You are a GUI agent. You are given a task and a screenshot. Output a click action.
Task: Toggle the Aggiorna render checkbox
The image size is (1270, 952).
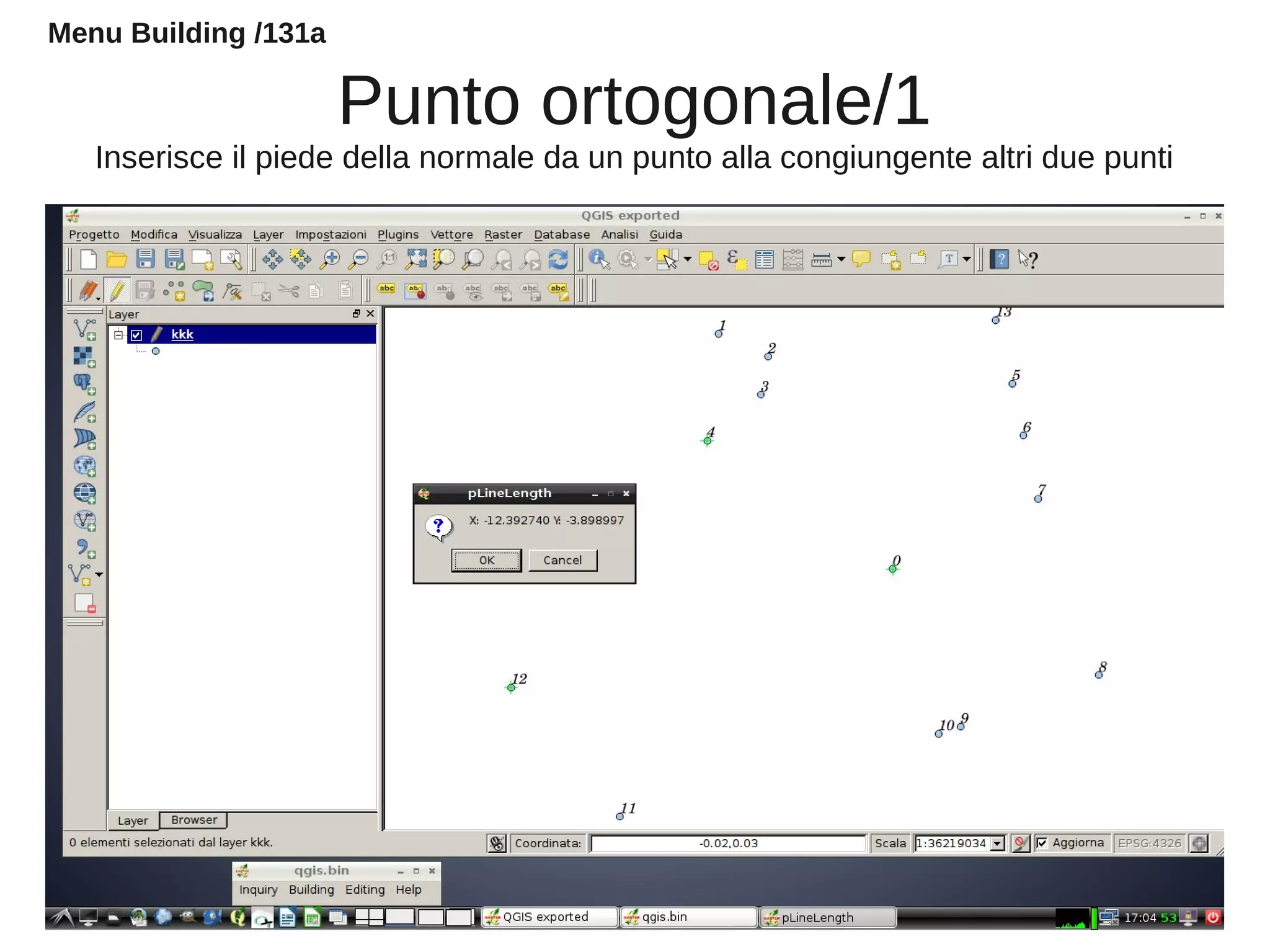[x=1042, y=843]
